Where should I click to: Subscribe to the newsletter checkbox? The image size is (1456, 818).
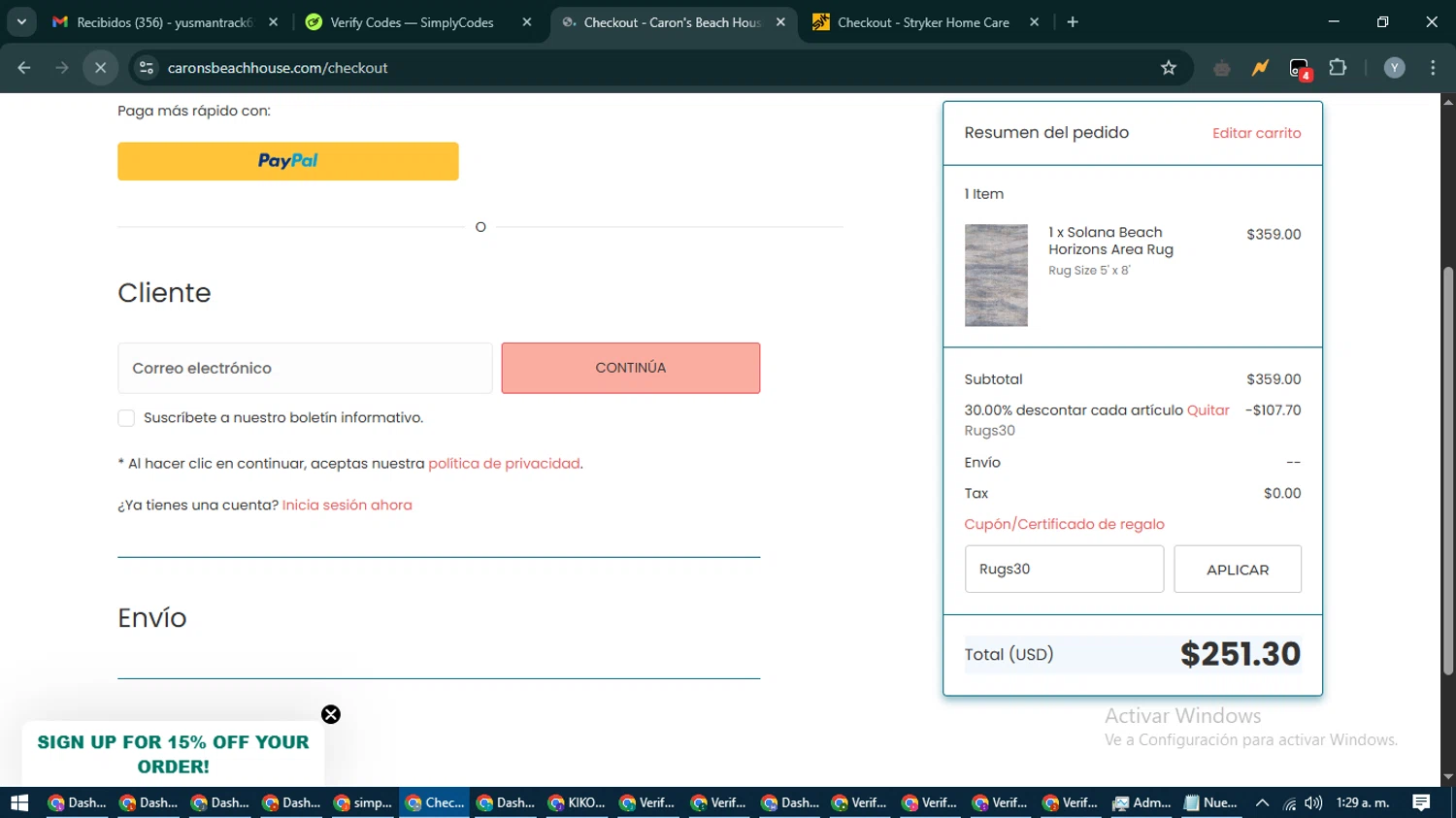pyautogui.click(x=126, y=418)
